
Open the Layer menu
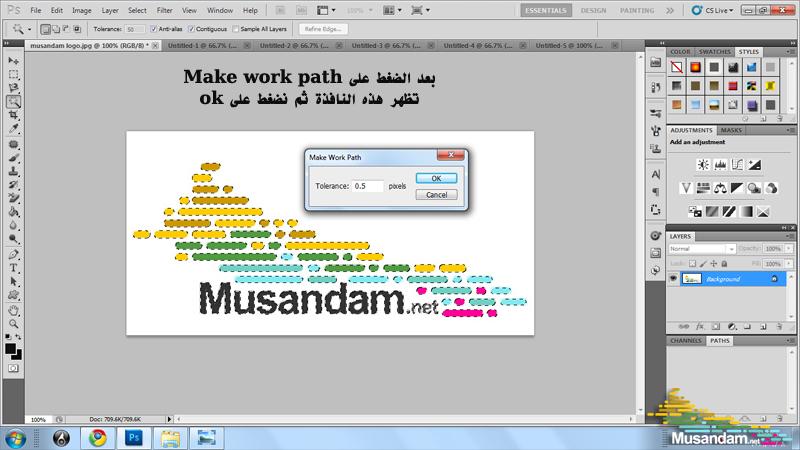point(110,10)
